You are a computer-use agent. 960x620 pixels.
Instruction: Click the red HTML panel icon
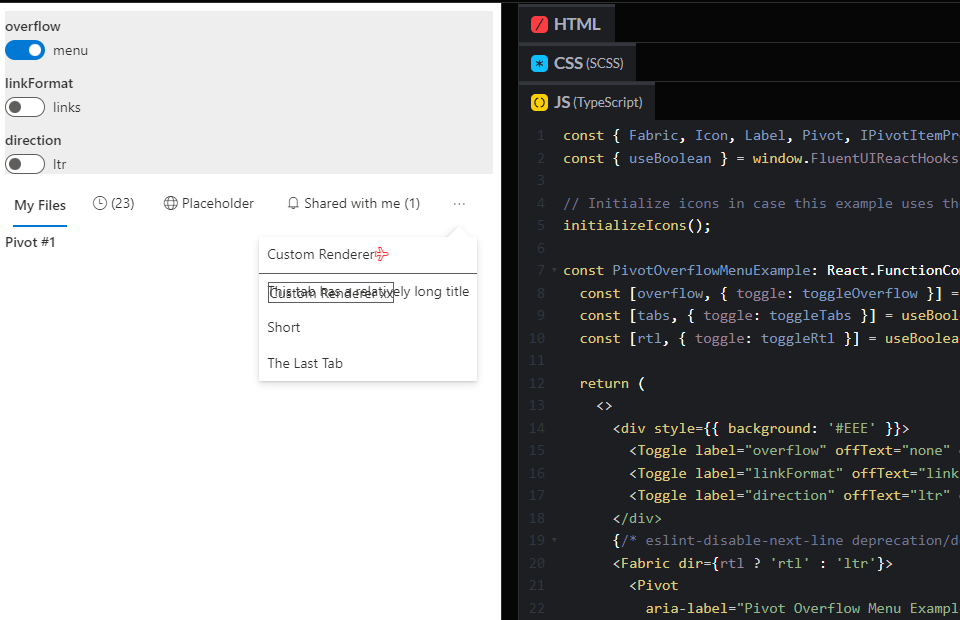pyautogui.click(x=540, y=23)
